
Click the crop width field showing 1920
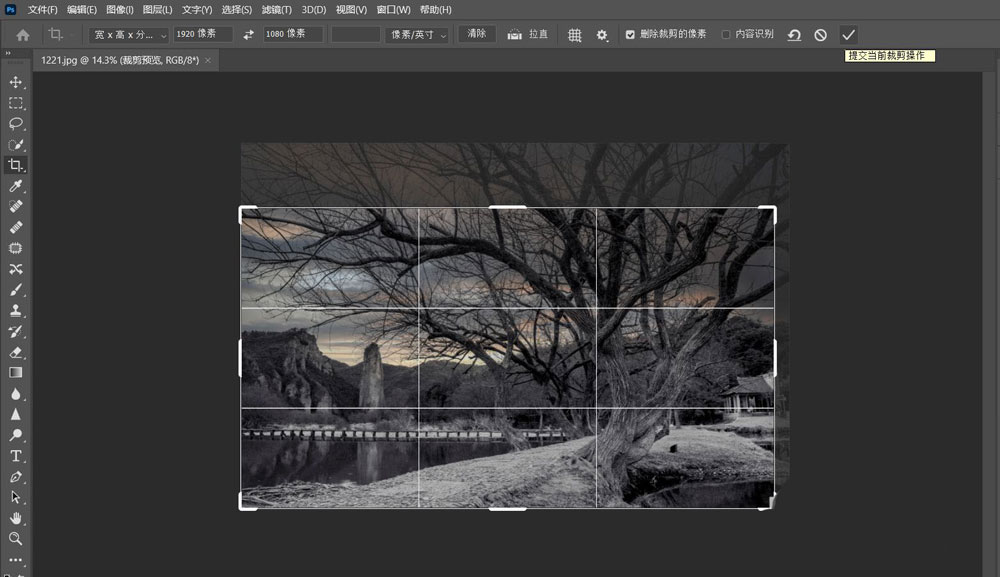click(202, 34)
